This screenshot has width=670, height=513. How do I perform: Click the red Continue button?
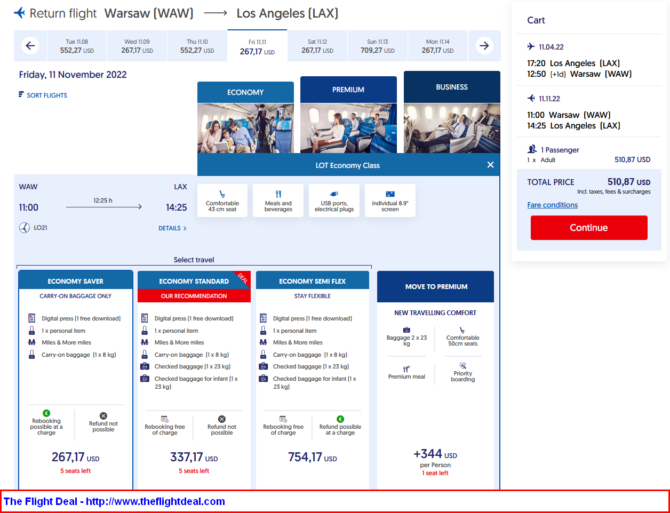tap(589, 228)
